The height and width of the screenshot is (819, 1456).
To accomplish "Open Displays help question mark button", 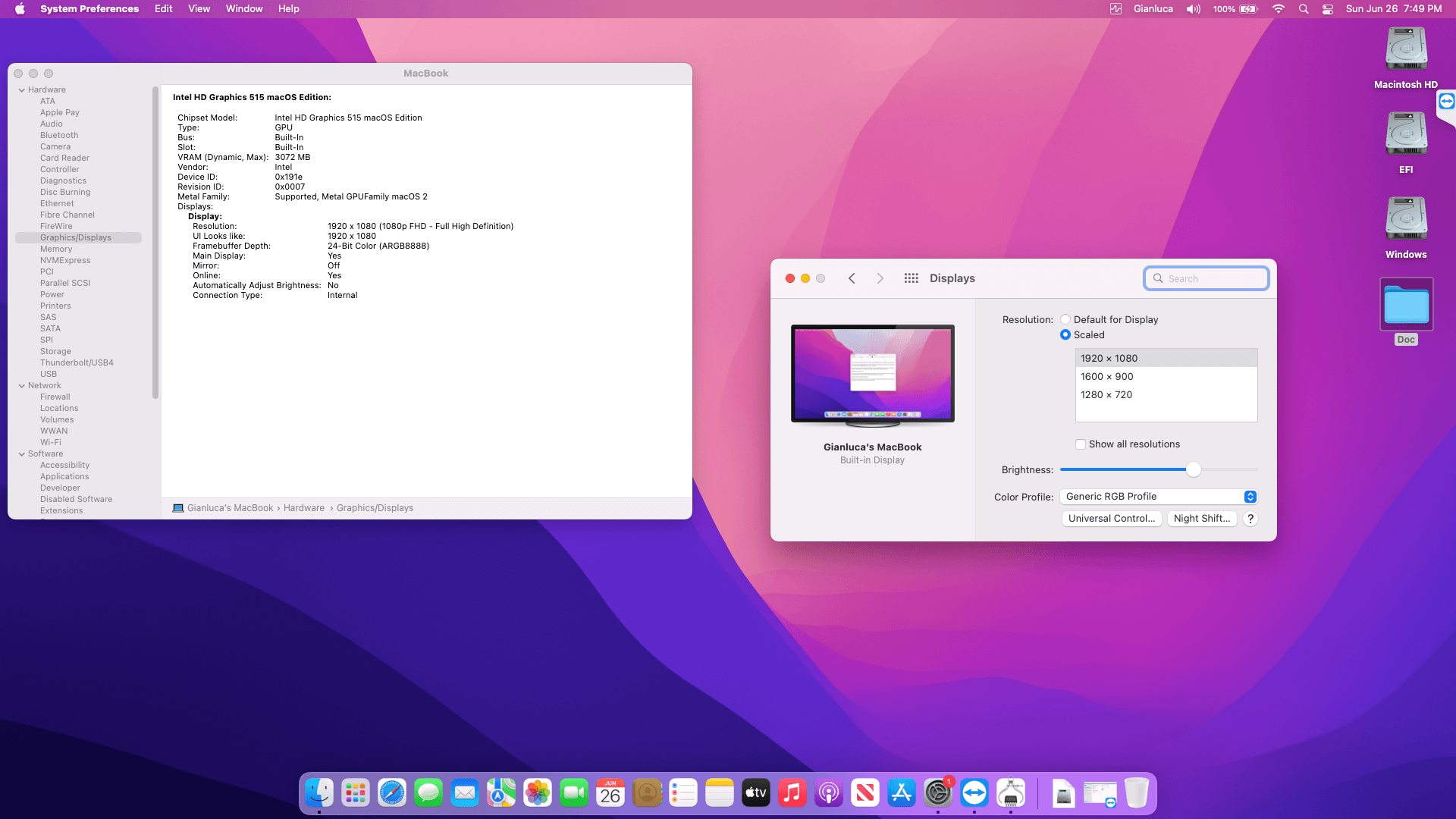I will [1250, 519].
